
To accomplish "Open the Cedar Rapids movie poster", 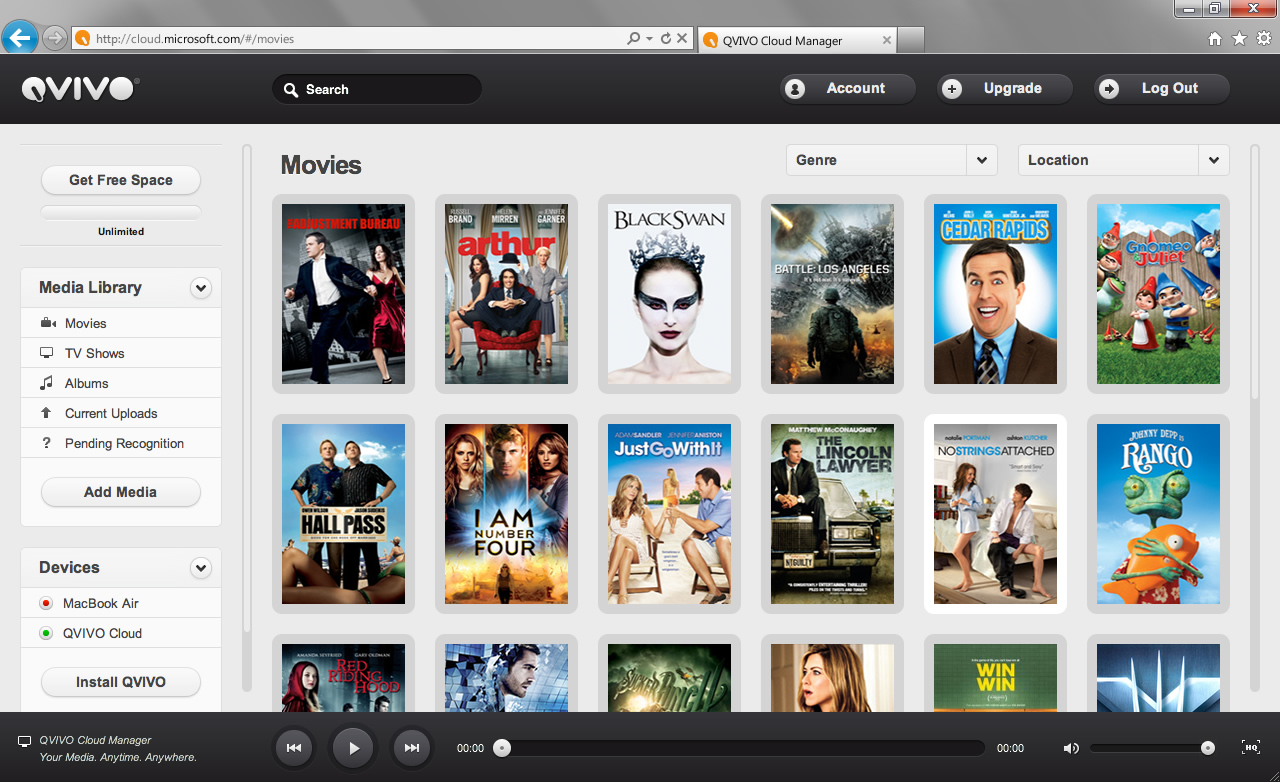I will point(996,294).
